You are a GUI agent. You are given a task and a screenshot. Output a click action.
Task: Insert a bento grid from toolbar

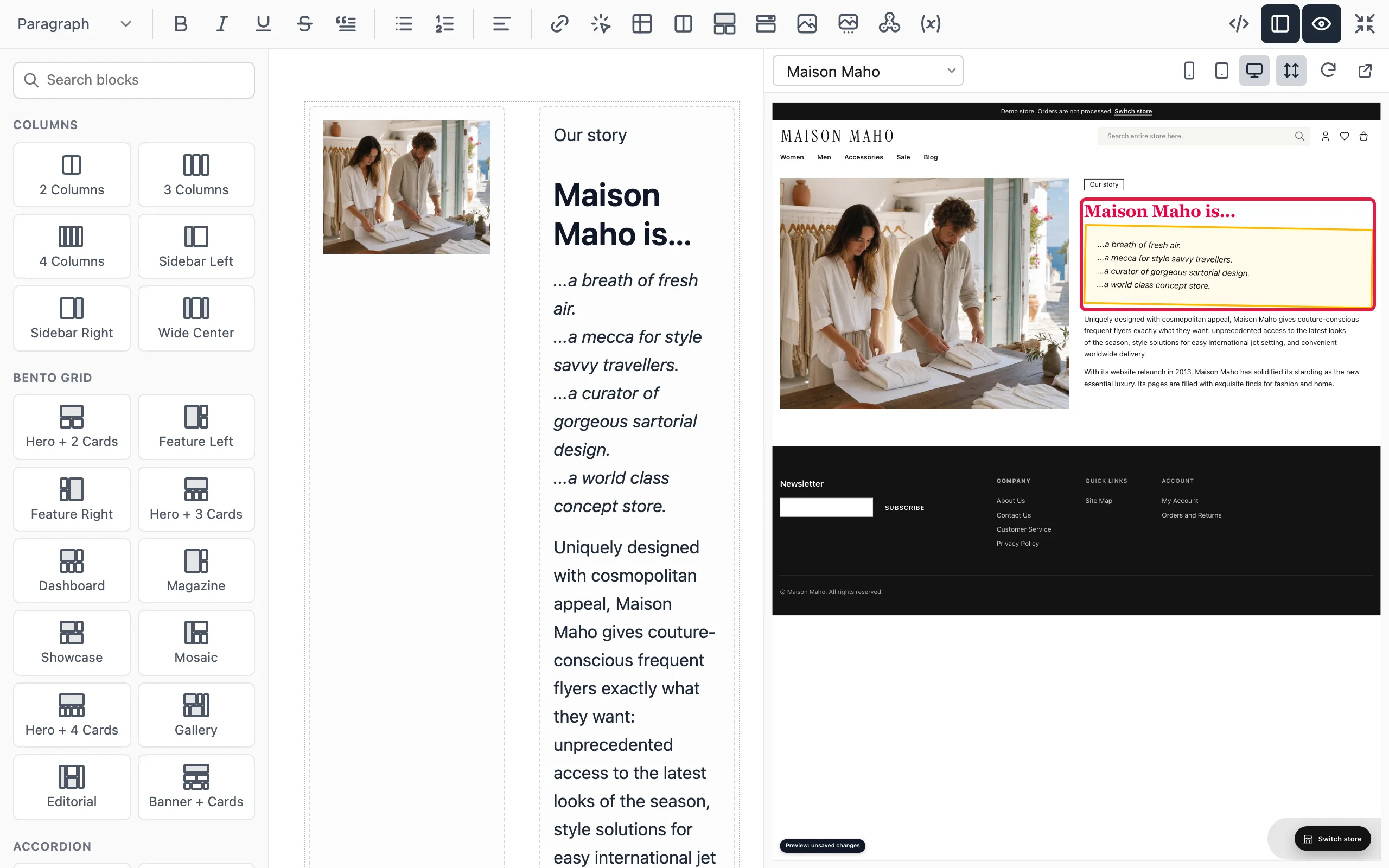click(724, 23)
